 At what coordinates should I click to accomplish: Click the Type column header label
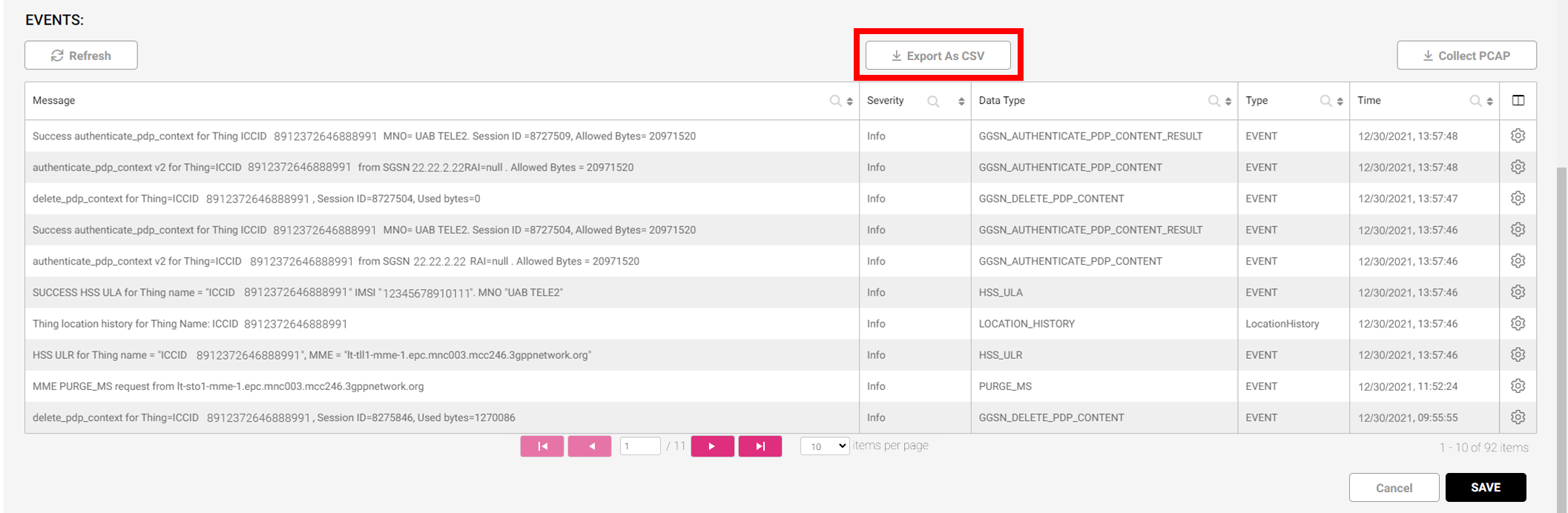pyautogui.click(x=1256, y=101)
